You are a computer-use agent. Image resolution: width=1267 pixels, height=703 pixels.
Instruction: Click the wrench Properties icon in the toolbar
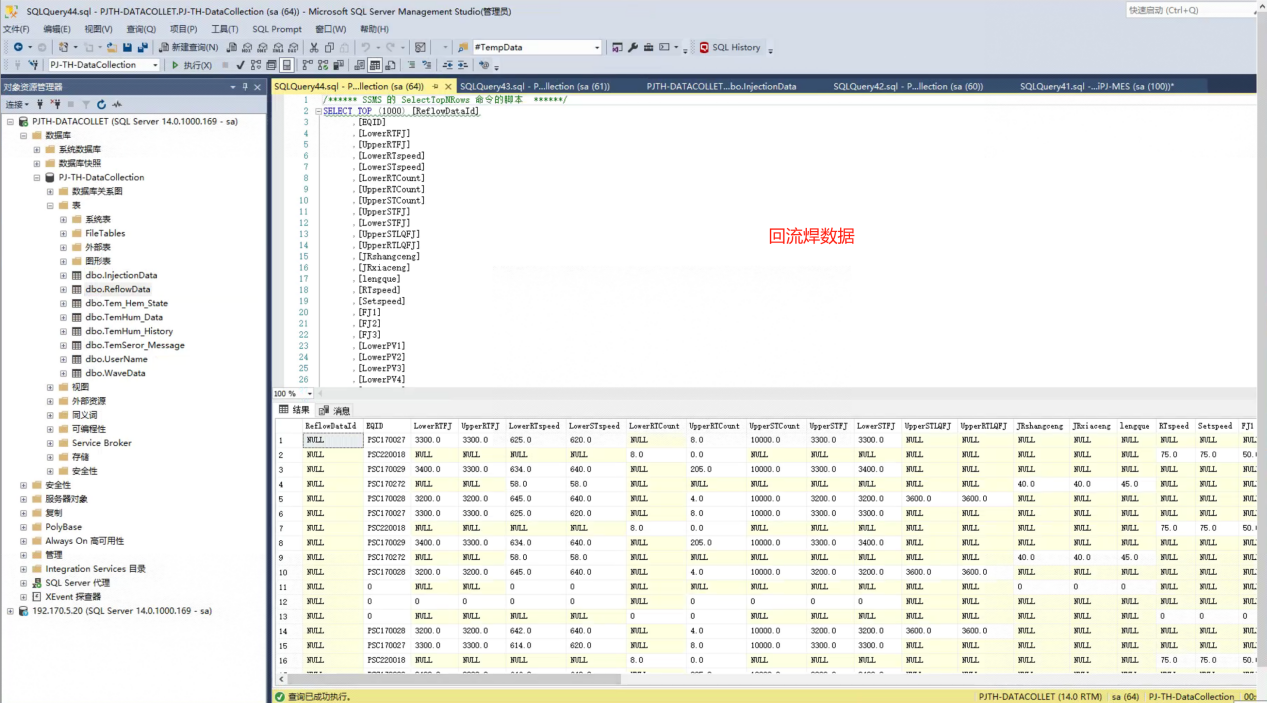[632, 47]
